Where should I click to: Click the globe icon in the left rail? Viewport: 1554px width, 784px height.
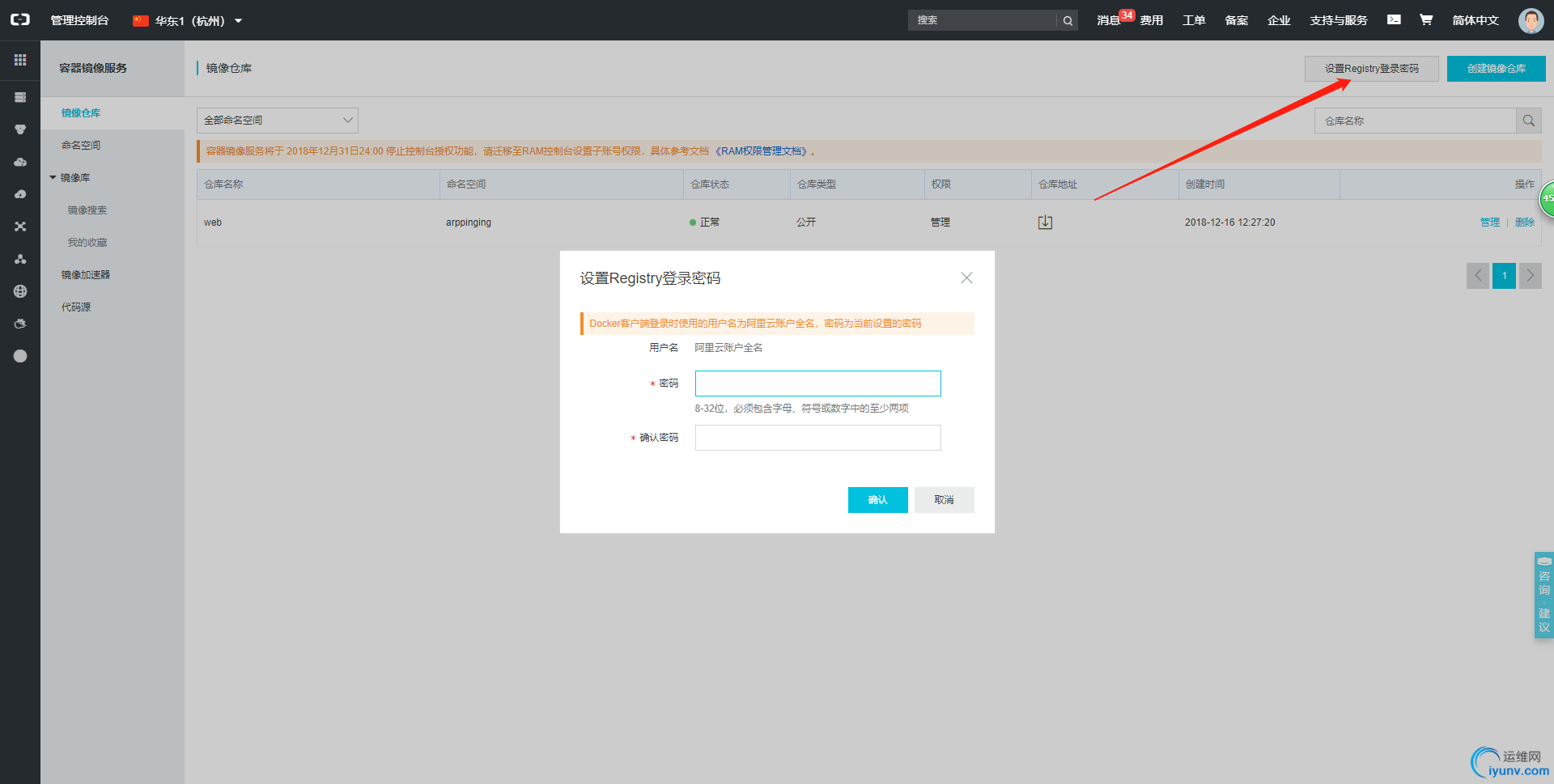coord(20,291)
